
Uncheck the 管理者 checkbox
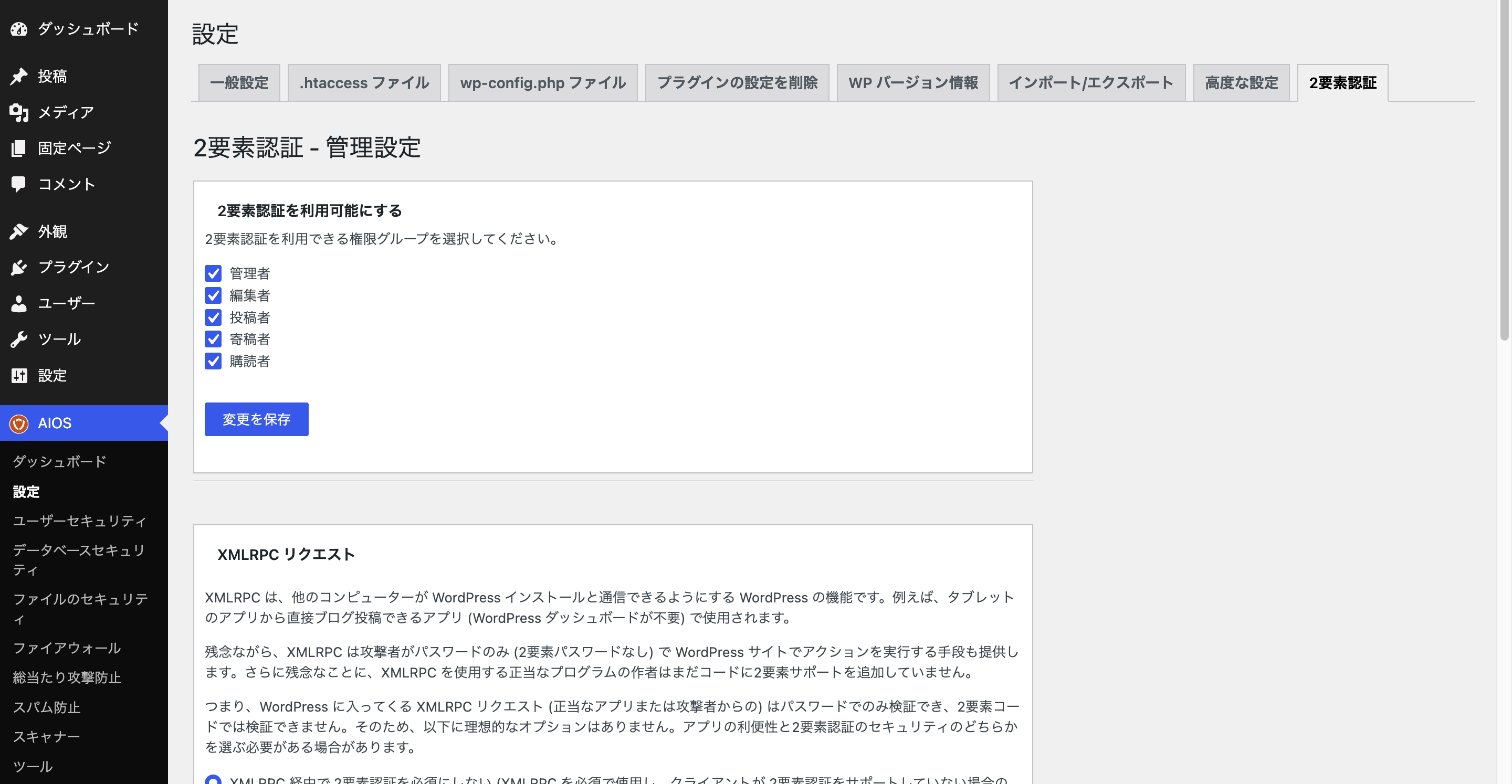pyautogui.click(x=213, y=273)
